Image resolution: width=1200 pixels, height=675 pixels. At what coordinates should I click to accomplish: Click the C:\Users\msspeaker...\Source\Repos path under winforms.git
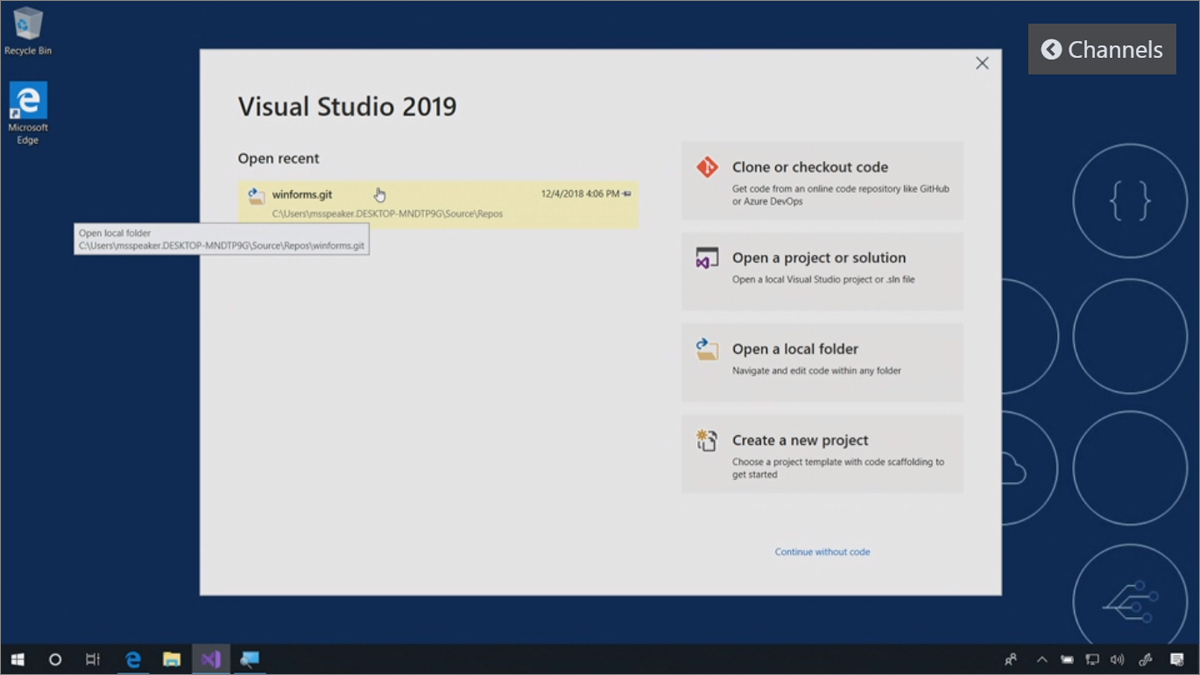coord(387,214)
